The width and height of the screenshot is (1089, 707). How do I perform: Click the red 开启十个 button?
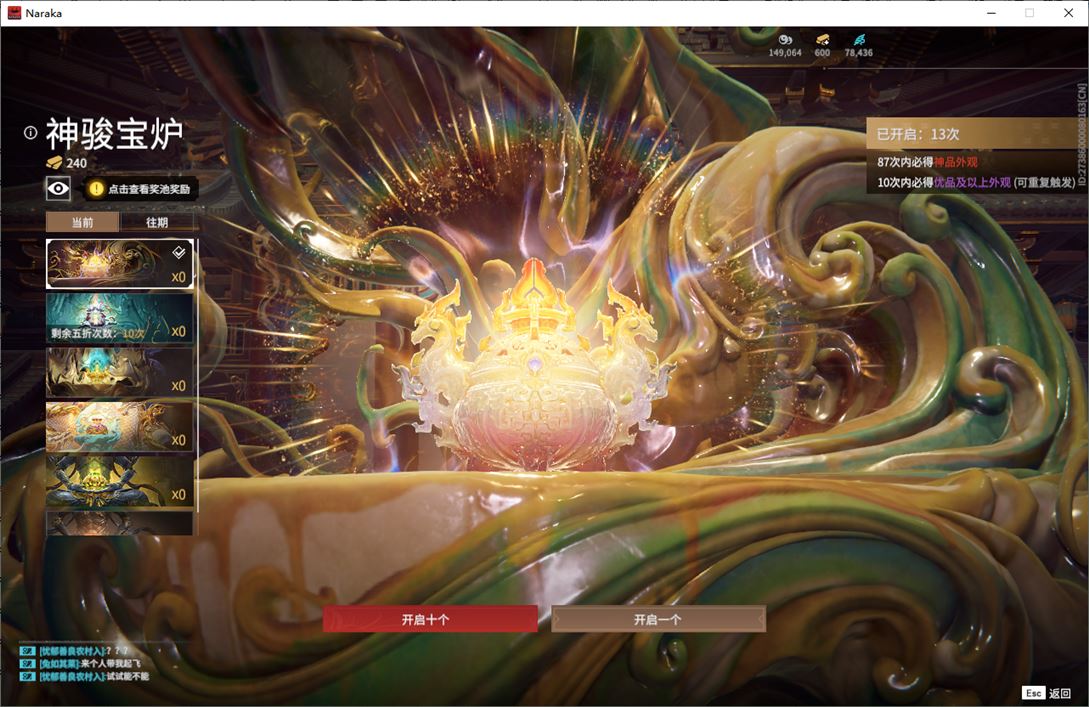[430, 619]
